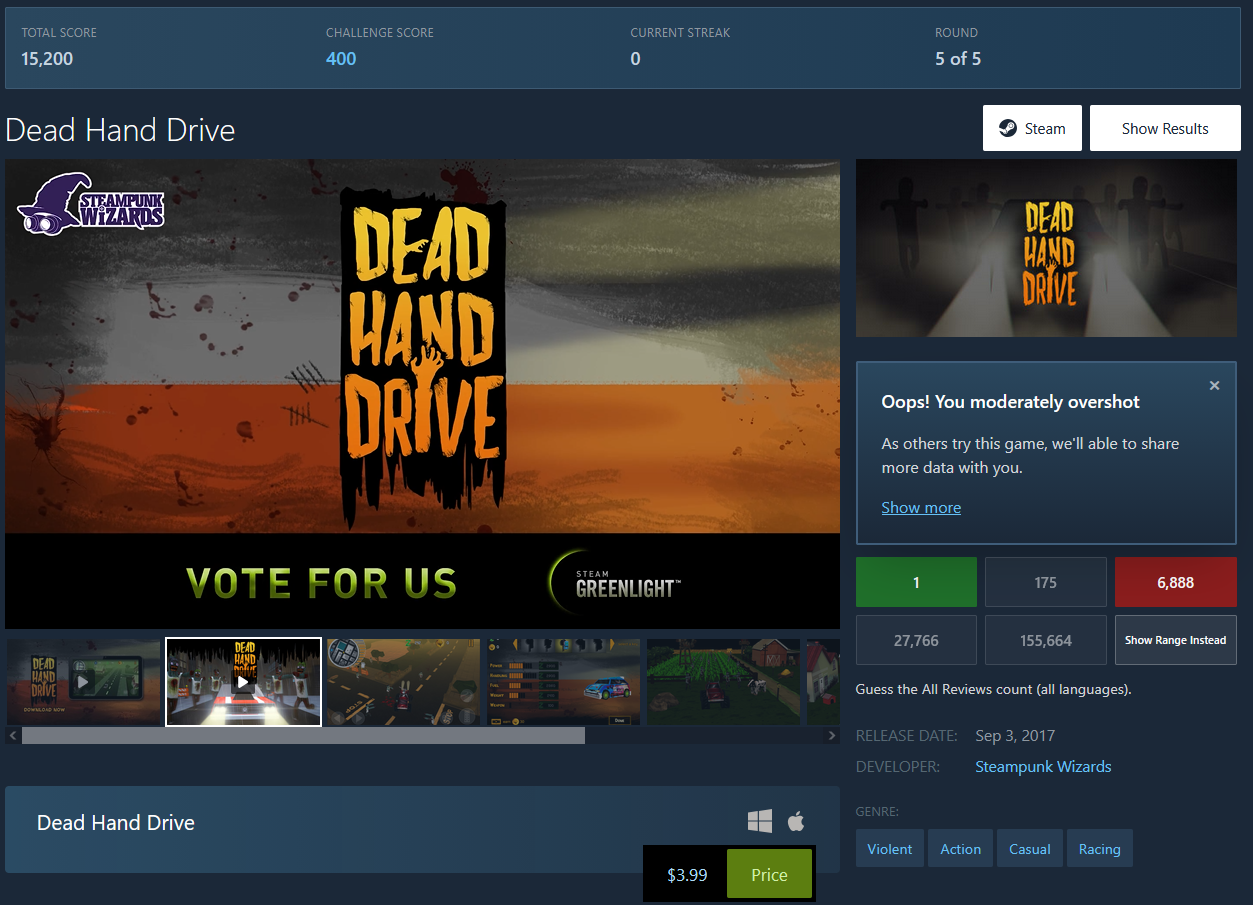1253x905 pixels.
Task: Pick the 27,766 reviews guess
Action: click(916, 640)
